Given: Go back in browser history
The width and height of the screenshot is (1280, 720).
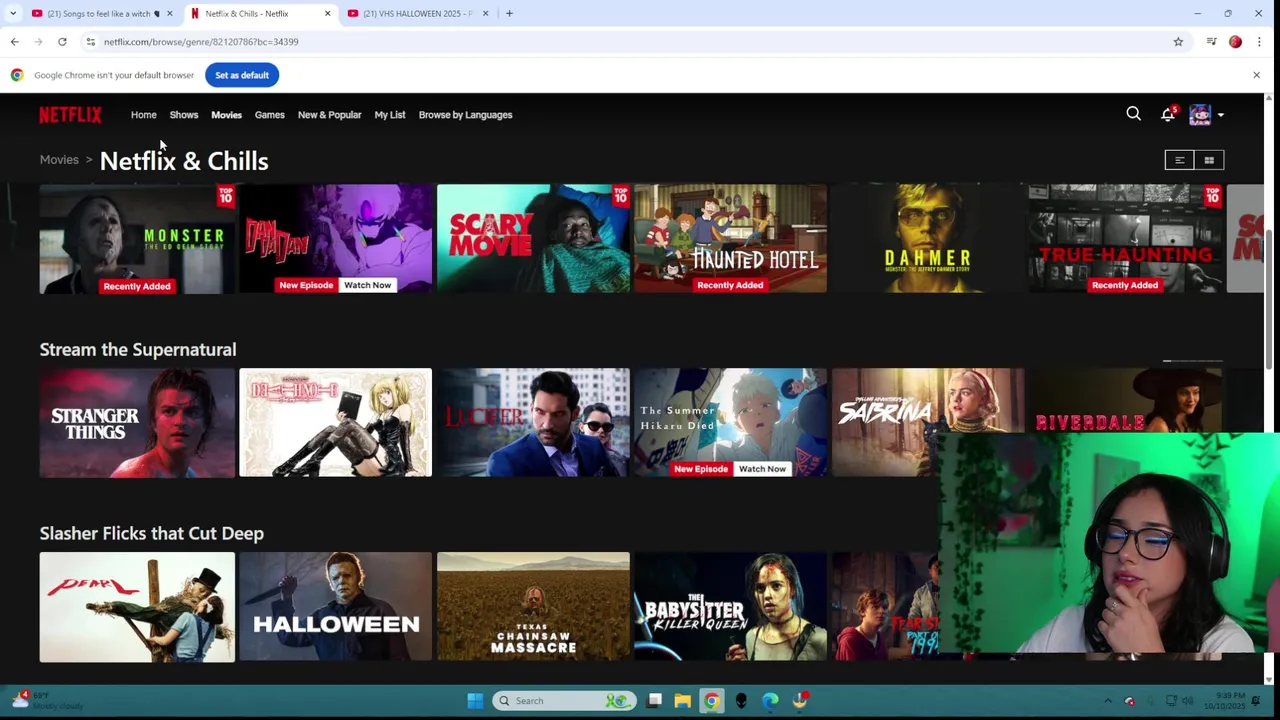Looking at the screenshot, I should coord(14,42).
